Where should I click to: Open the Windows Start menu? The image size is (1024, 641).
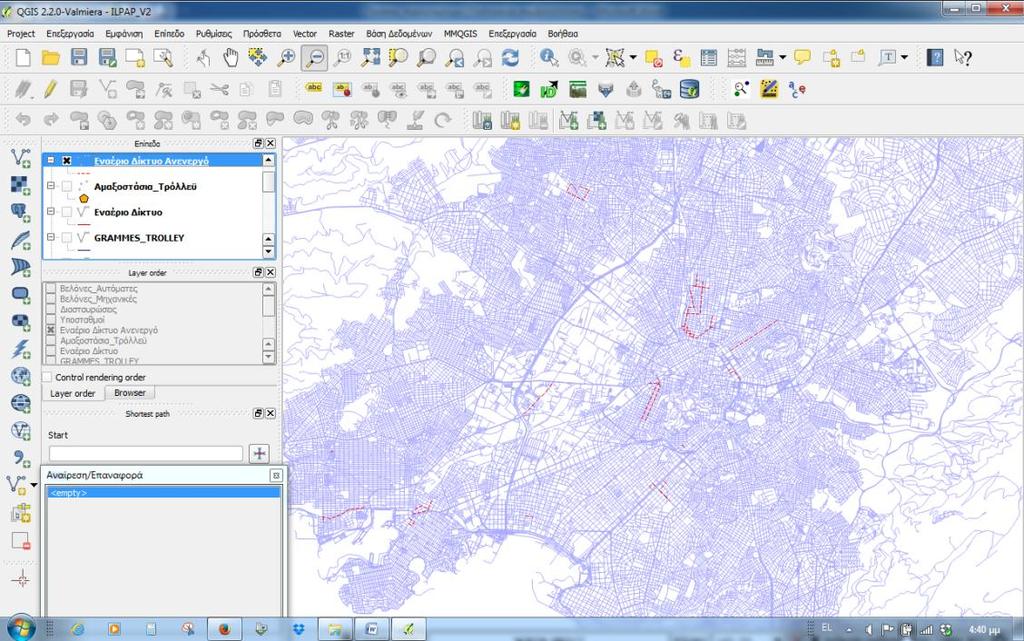(x=21, y=629)
